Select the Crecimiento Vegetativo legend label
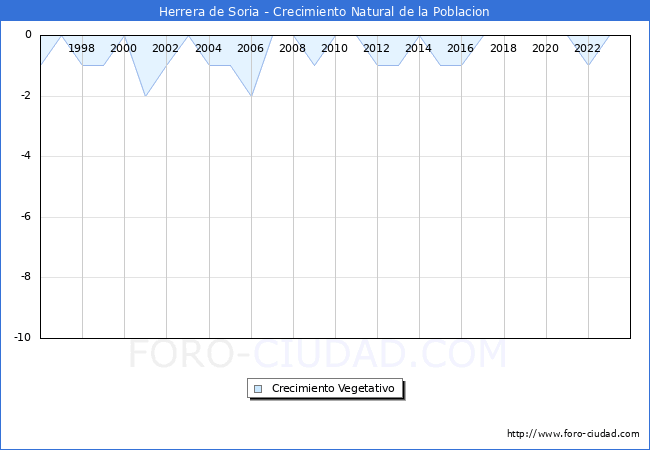The height and width of the screenshot is (450, 650). click(333, 388)
